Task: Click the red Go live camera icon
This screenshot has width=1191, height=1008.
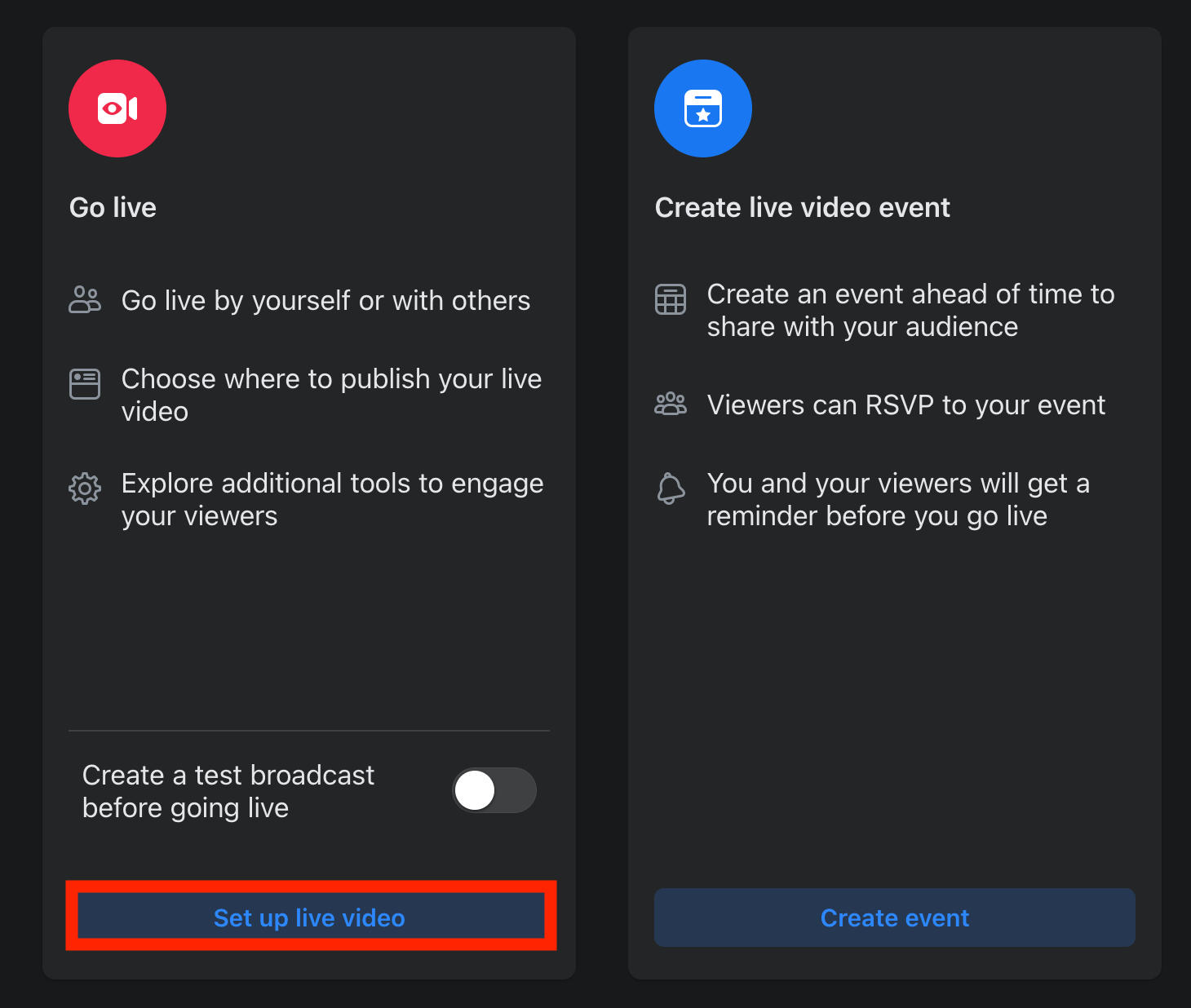Action: (117, 108)
